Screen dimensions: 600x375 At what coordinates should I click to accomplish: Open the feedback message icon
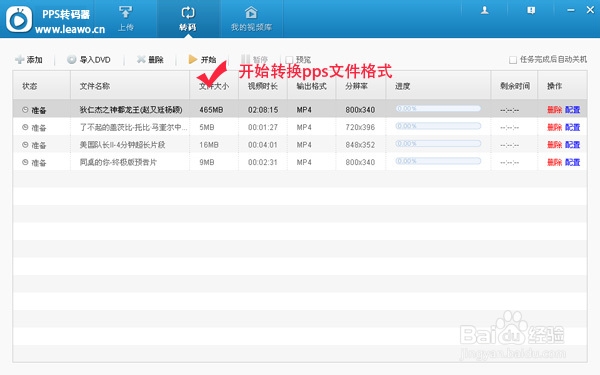point(531,10)
